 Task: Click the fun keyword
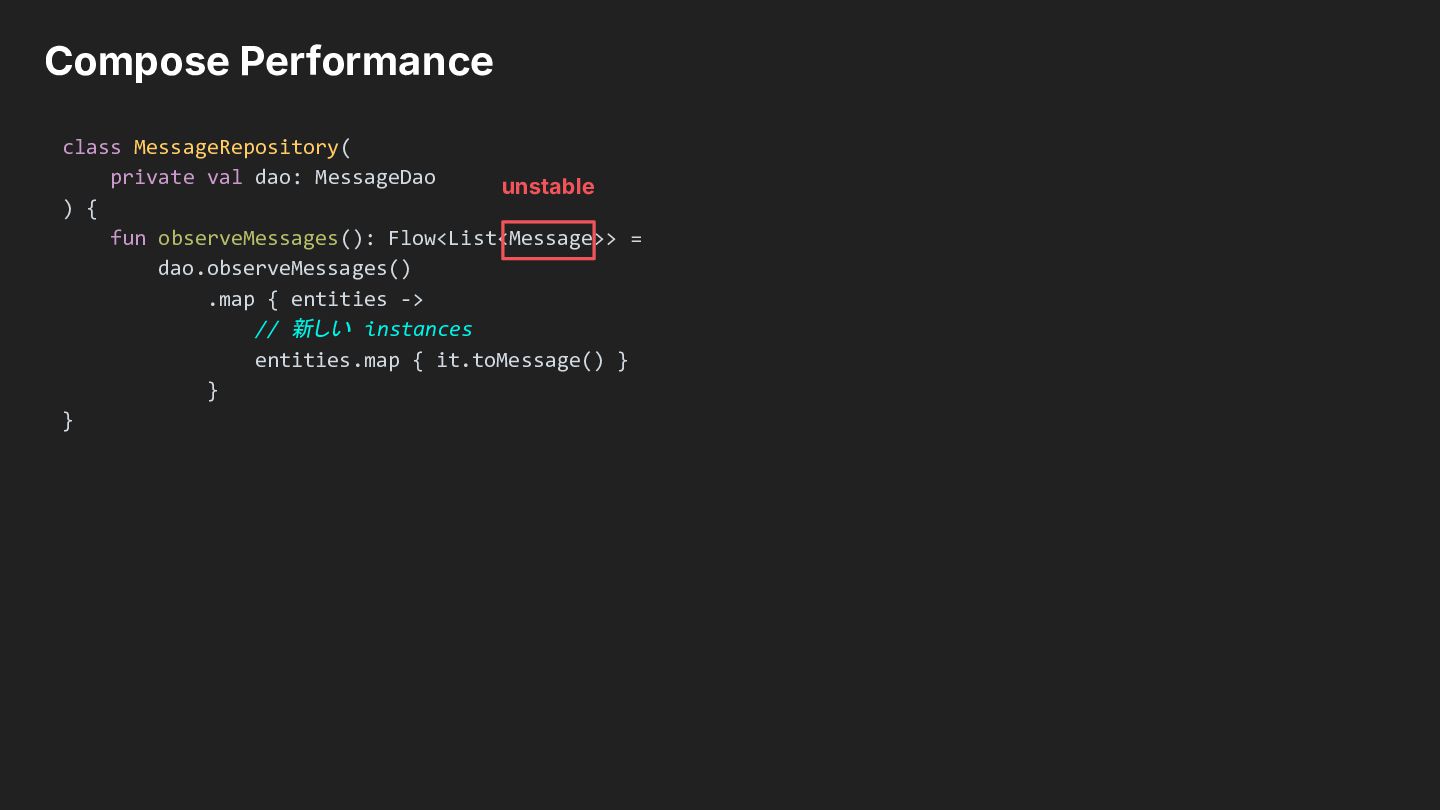(x=128, y=238)
